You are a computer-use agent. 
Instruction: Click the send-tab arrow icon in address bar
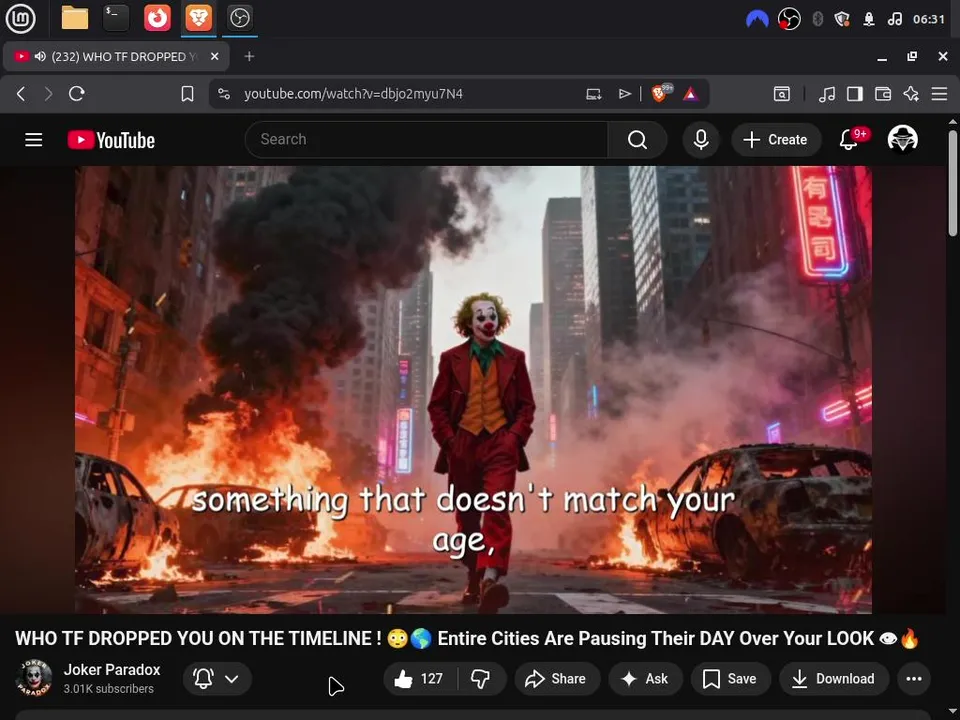point(624,94)
